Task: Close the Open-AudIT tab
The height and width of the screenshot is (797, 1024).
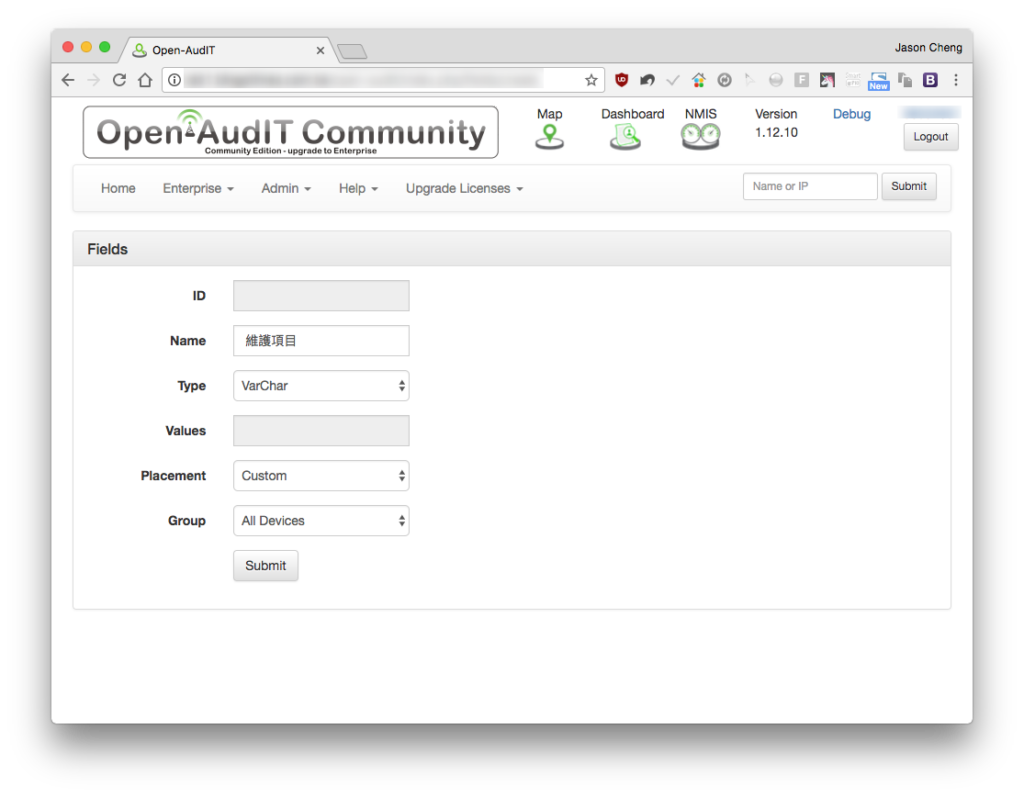Action: click(x=320, y=50)
